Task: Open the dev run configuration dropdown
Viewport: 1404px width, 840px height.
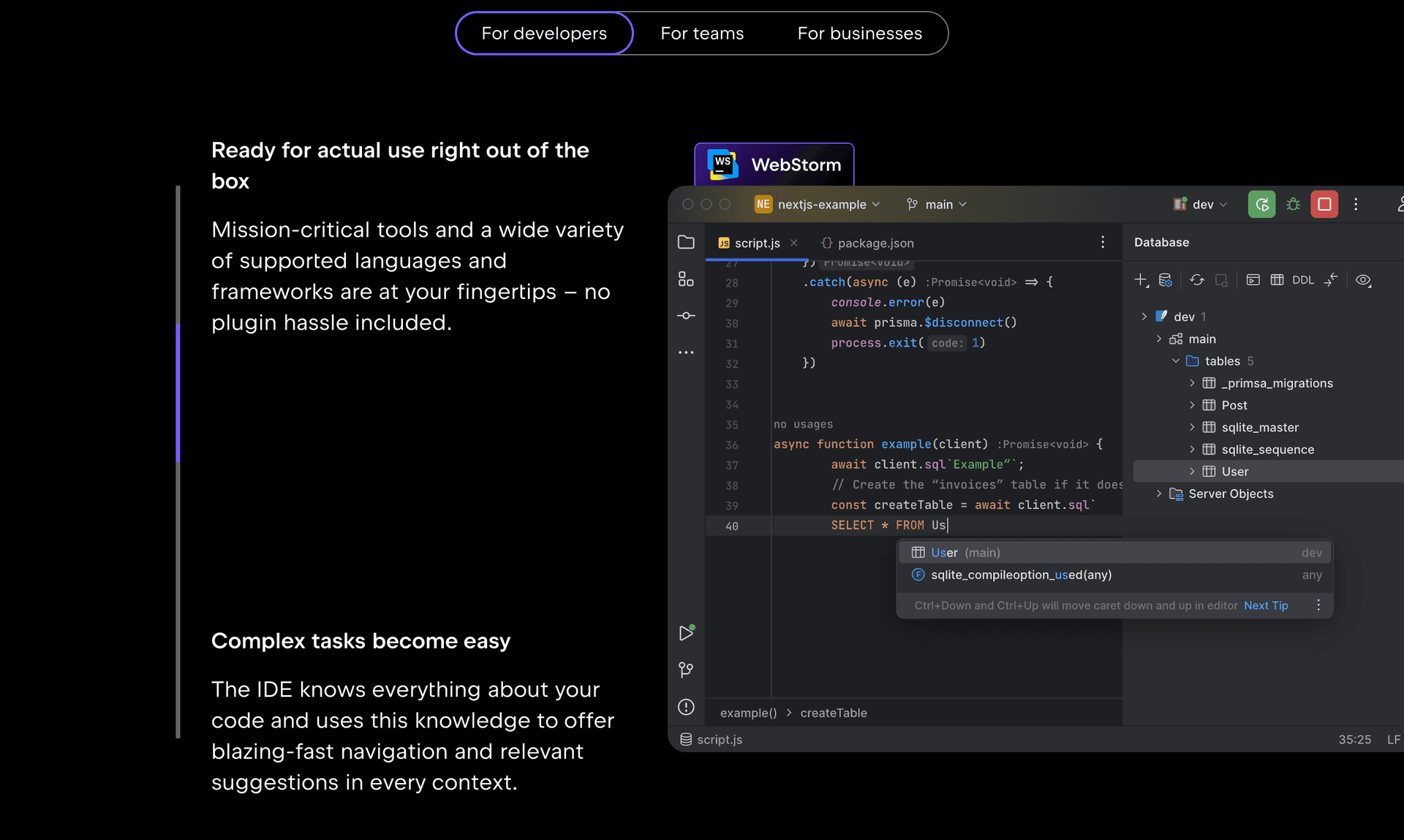Action: (x=1201, y=205)
